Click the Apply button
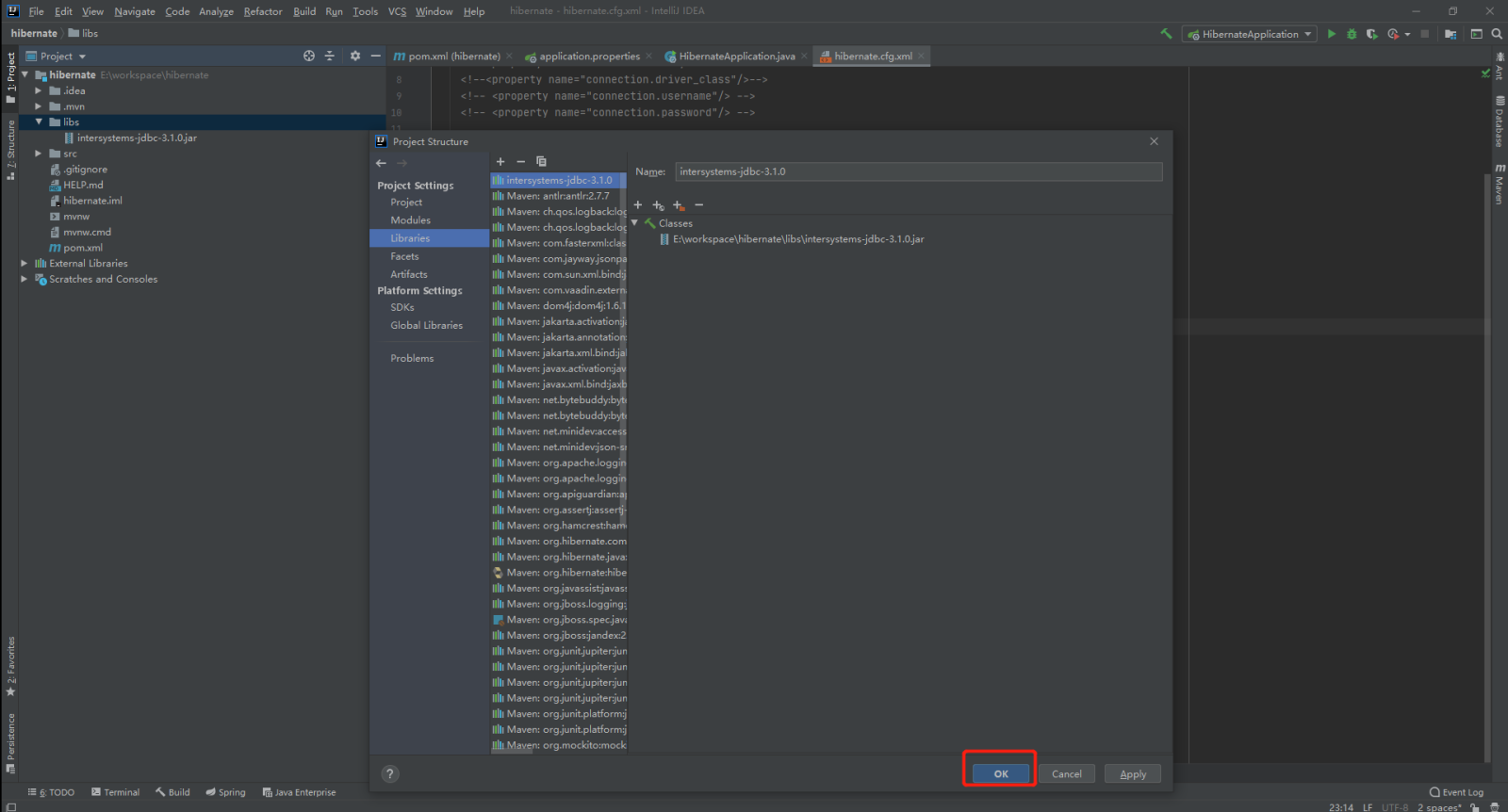Viewport: 1508px width, 812px height. point(1133,774)
